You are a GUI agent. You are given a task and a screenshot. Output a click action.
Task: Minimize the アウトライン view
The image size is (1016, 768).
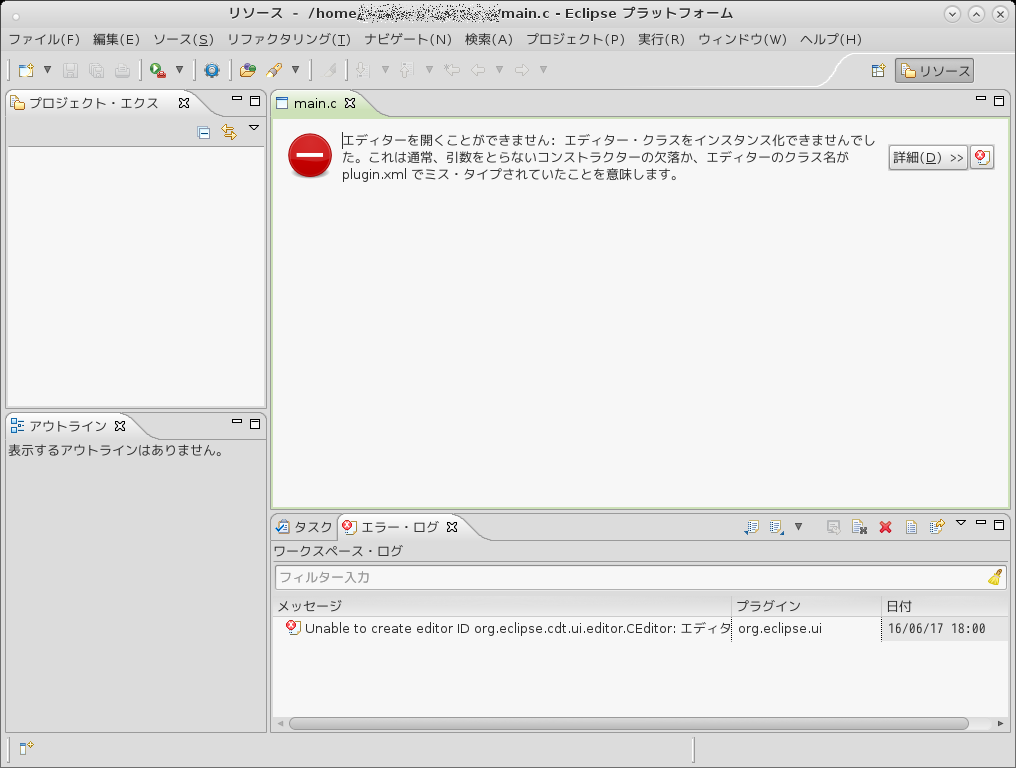[237, 422]
